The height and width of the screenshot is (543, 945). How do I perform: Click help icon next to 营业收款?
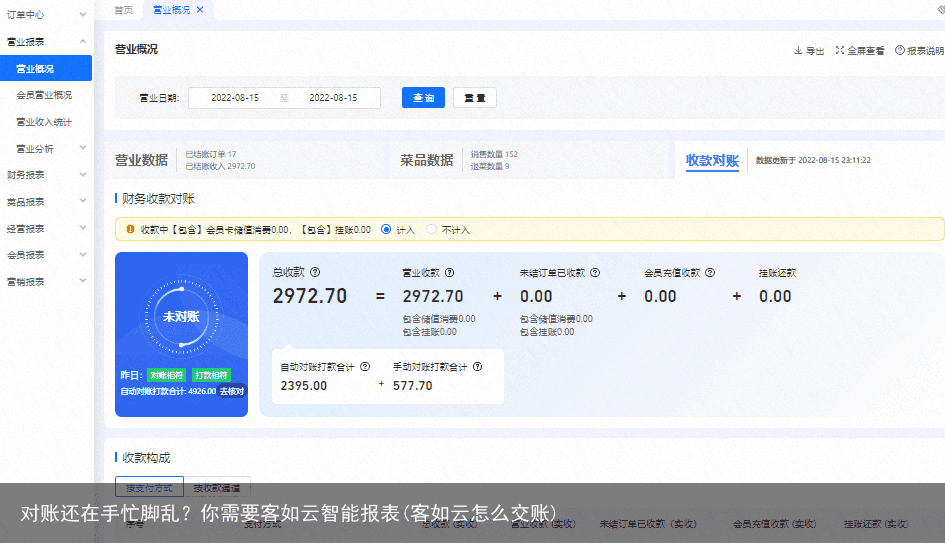tap(450, 272)
